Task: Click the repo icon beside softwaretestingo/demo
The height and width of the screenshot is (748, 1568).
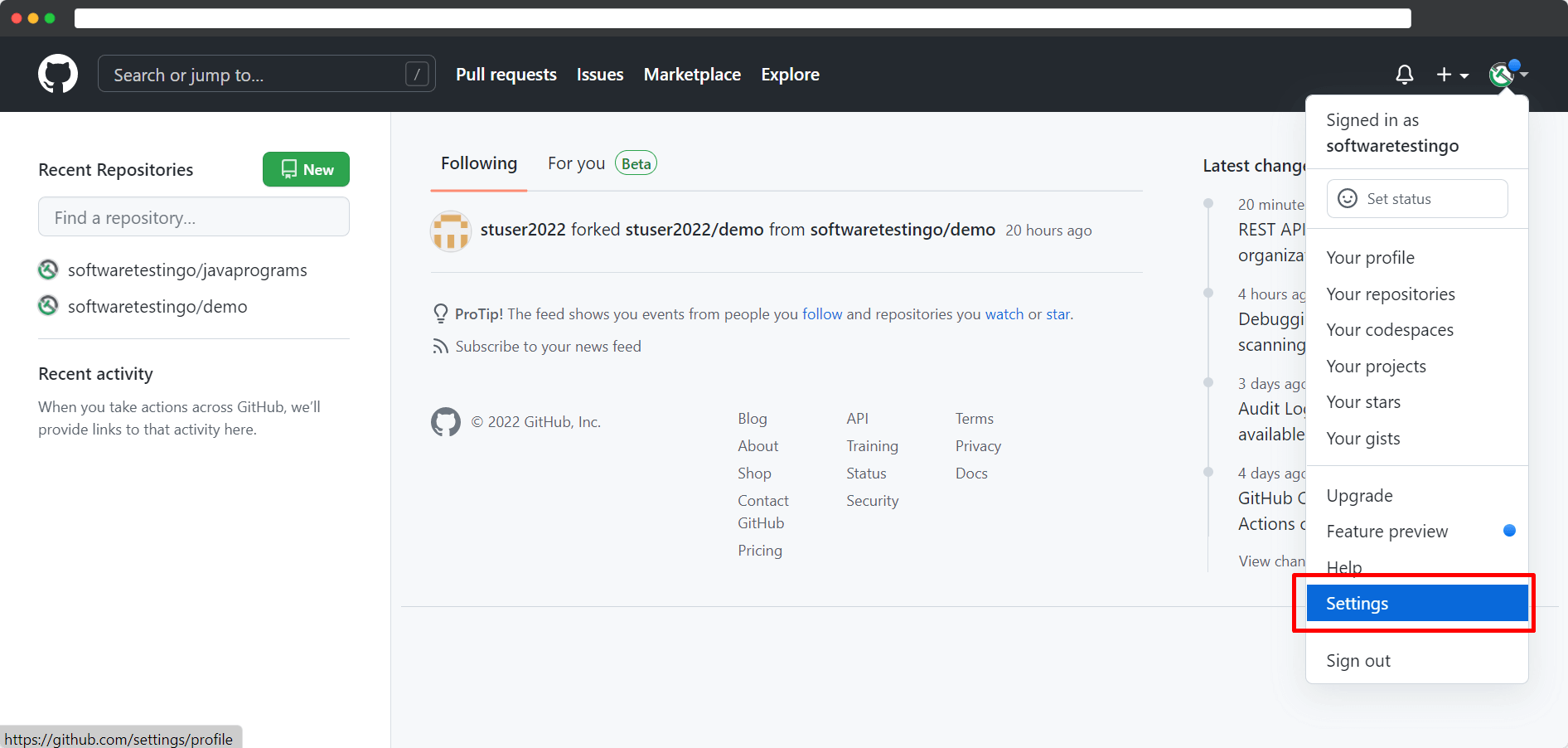Action: tap(48, 306)
